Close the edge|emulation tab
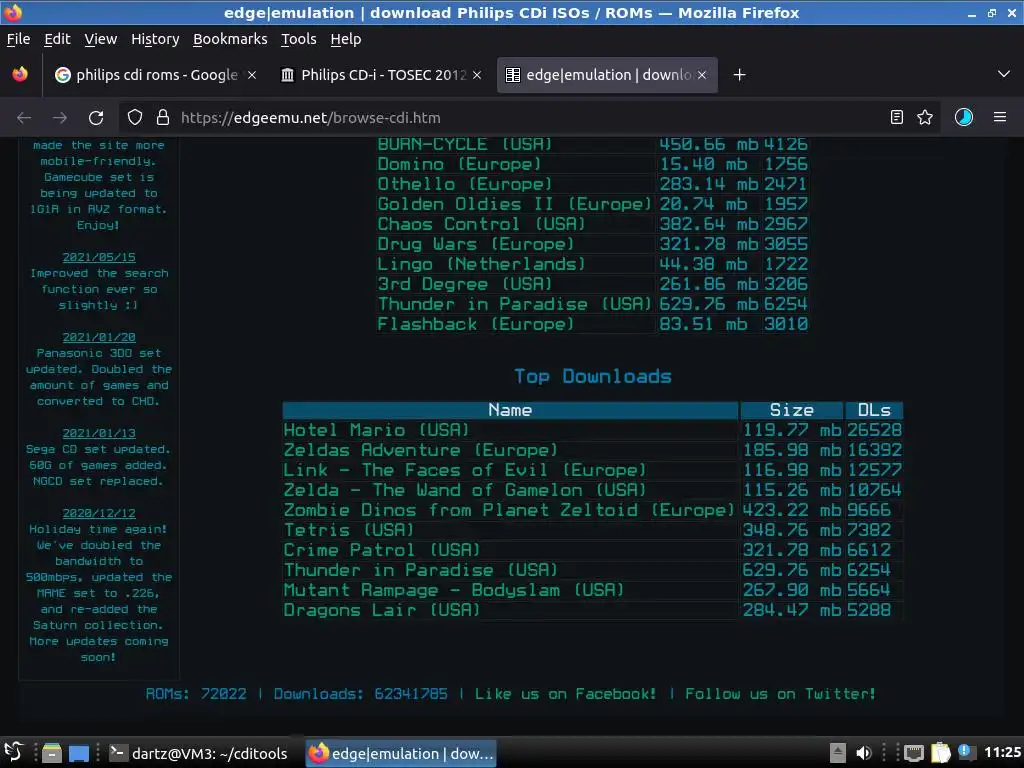The height and width of the screenshot is (768, 1024). coord(702,75)
